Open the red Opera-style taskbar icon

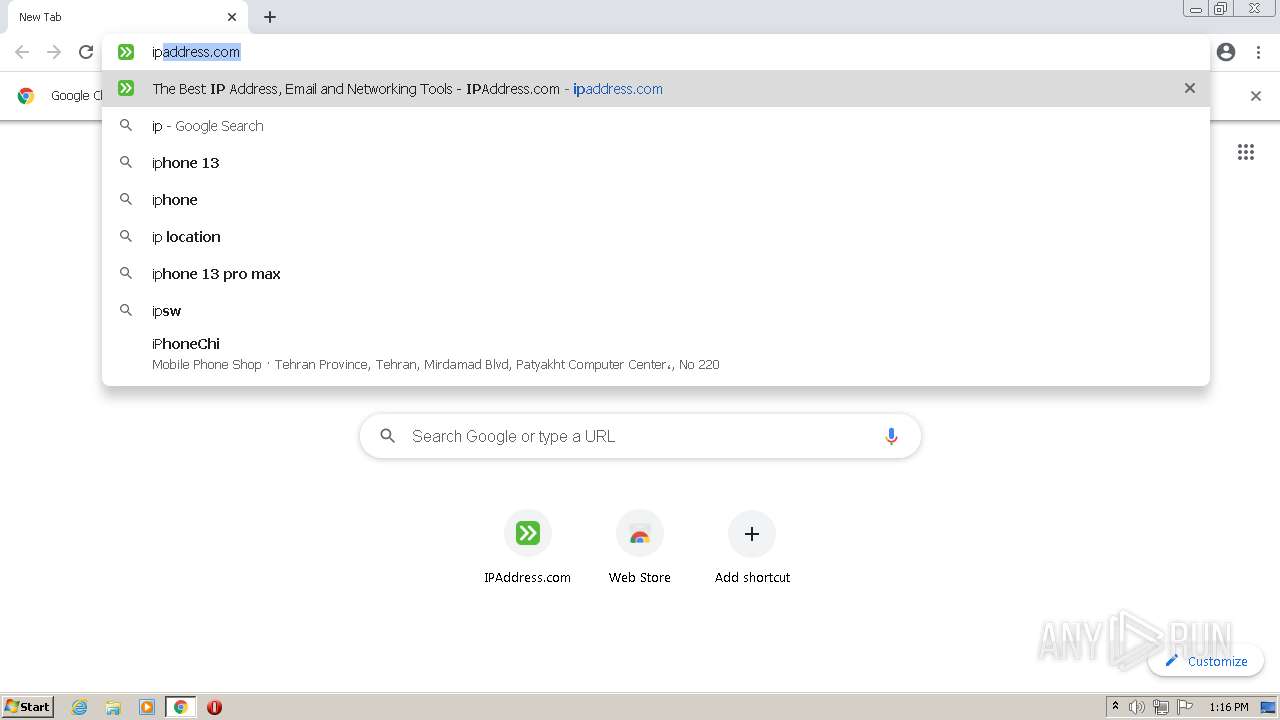214,707
